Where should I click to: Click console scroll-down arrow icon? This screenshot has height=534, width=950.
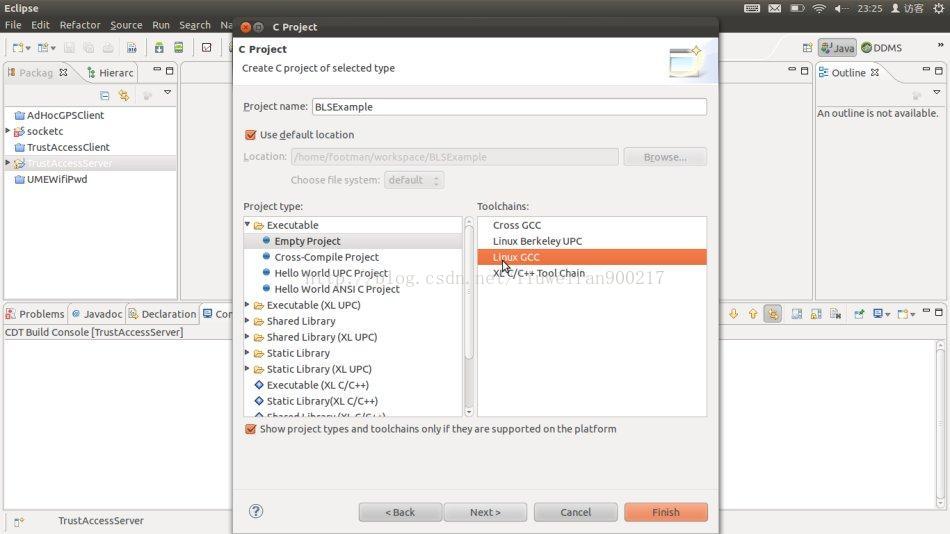[x=734, y=313]
